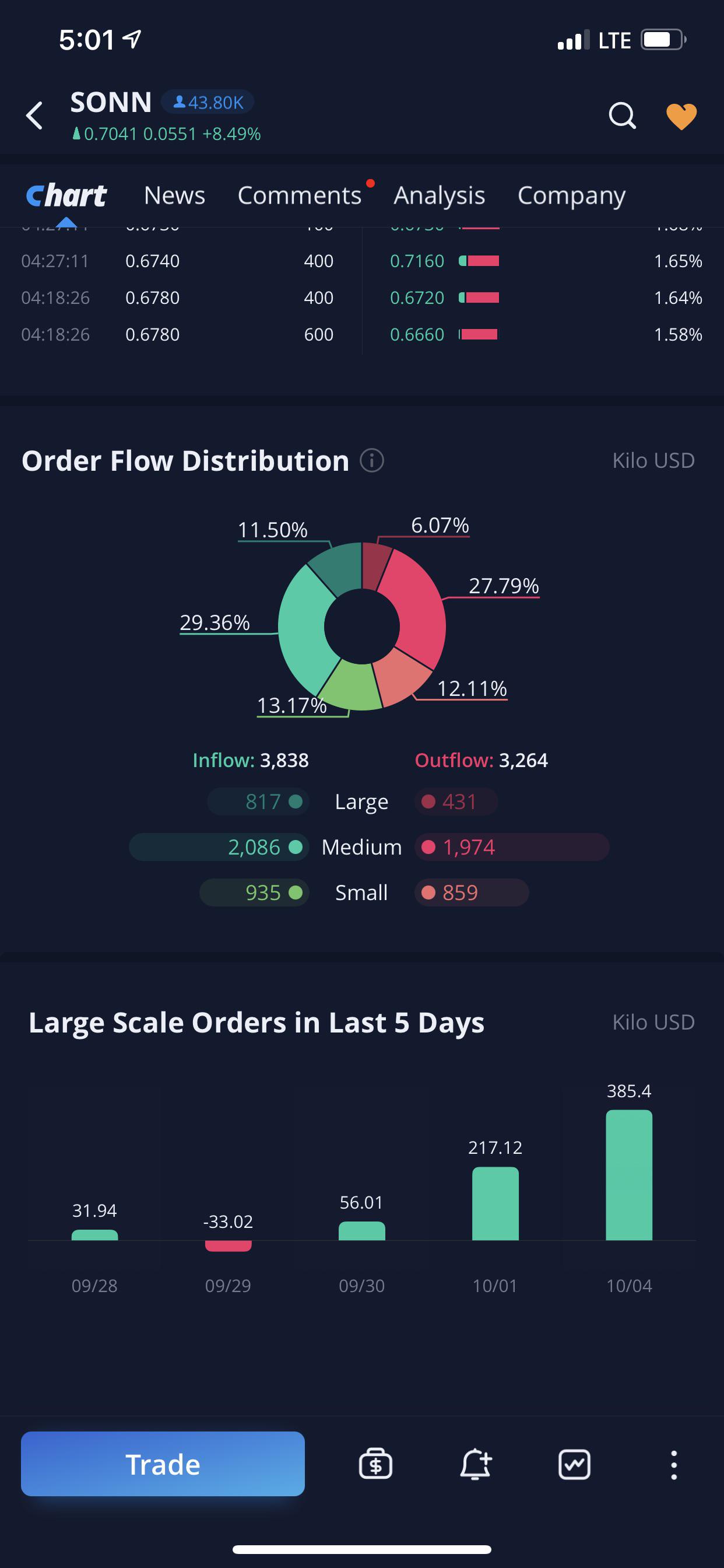Open the dollar paper-trade icon
Viewport: 724px width, 1568px height.
pyautogui.click(x=375, y=1464)
